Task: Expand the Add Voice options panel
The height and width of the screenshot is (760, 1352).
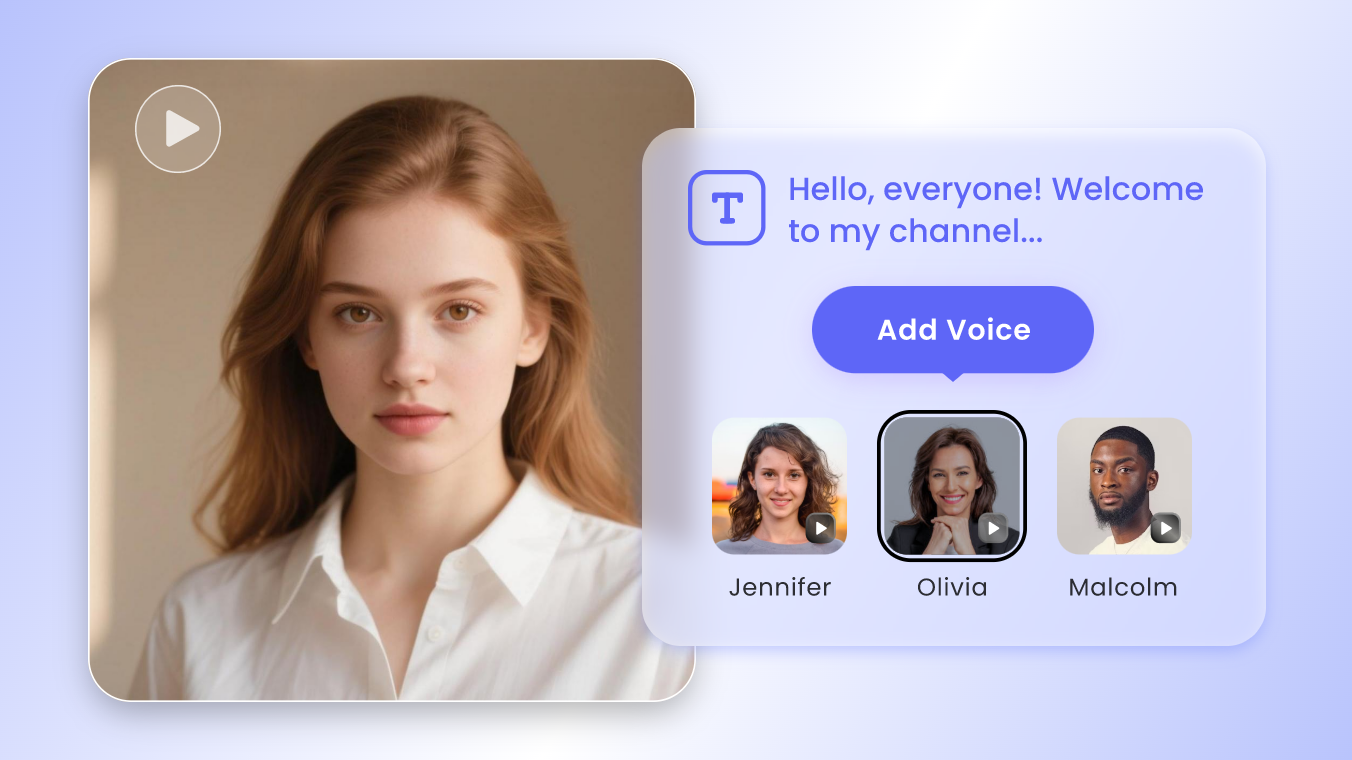Action: coord(952,330)
